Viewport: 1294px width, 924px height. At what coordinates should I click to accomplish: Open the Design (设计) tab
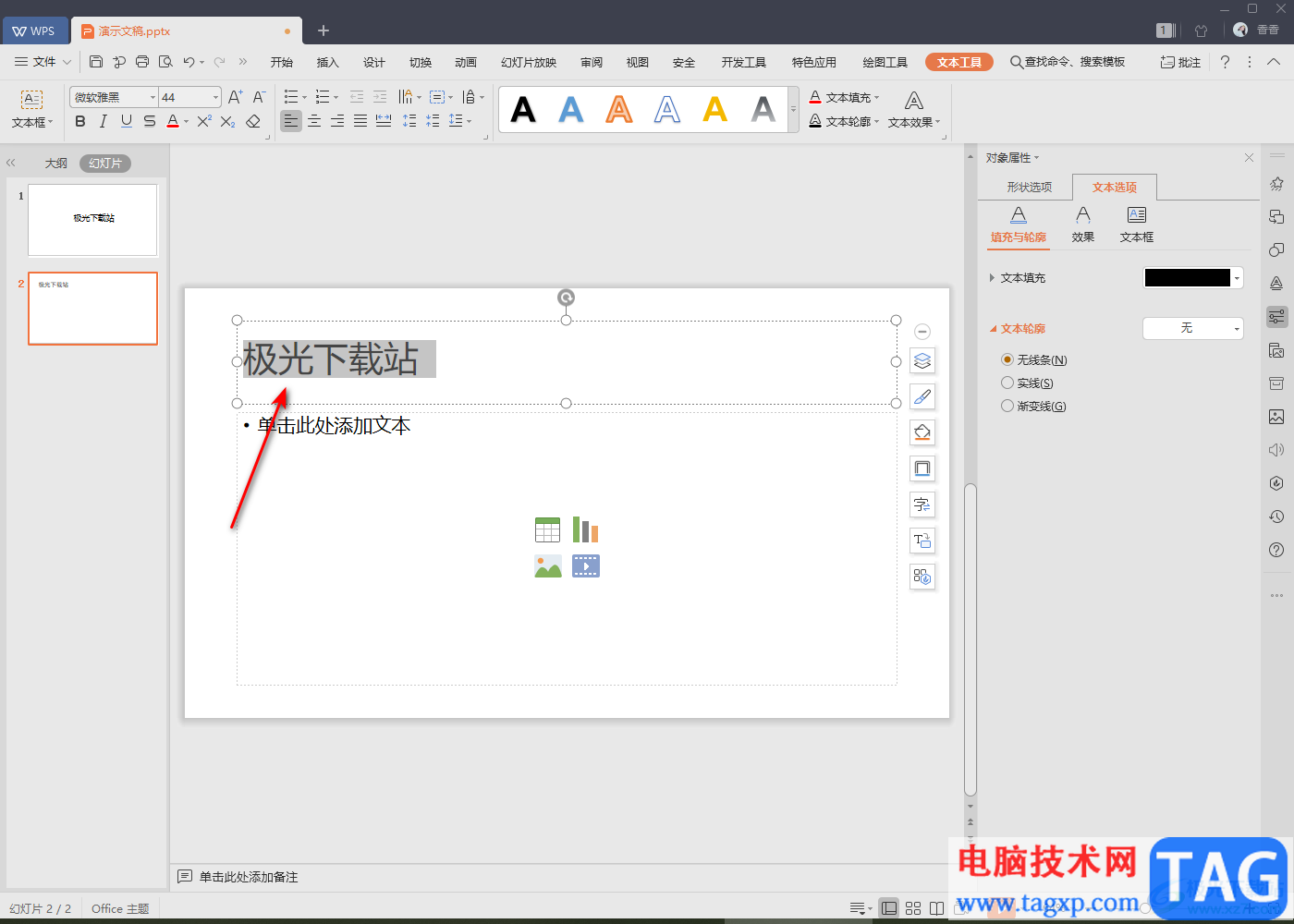[x=373, y=62]
